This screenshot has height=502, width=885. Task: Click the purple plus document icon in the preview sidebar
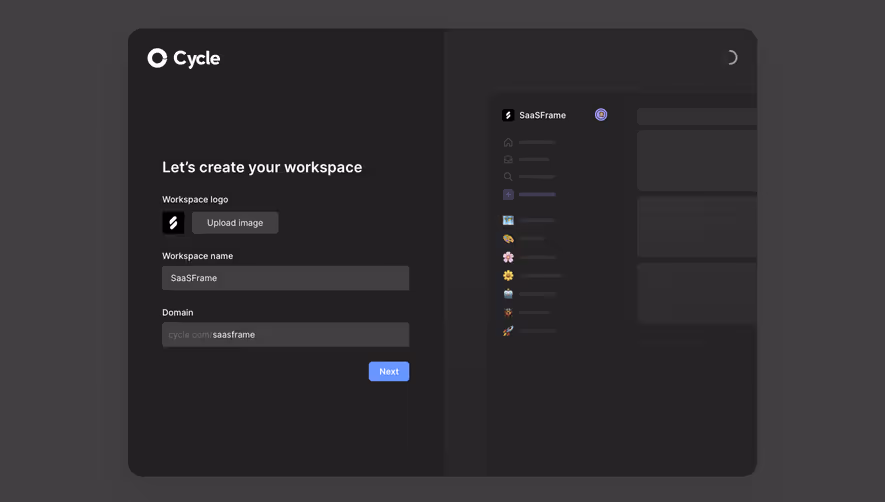point(508,194)
